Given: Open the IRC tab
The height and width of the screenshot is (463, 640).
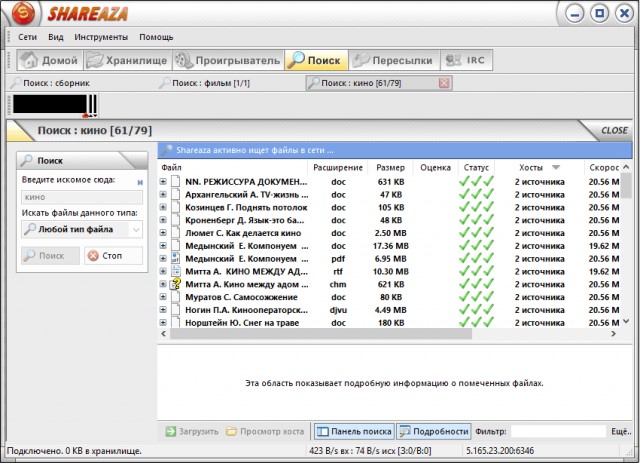Looking at the screenshot, I should click(x=467, y=60).
